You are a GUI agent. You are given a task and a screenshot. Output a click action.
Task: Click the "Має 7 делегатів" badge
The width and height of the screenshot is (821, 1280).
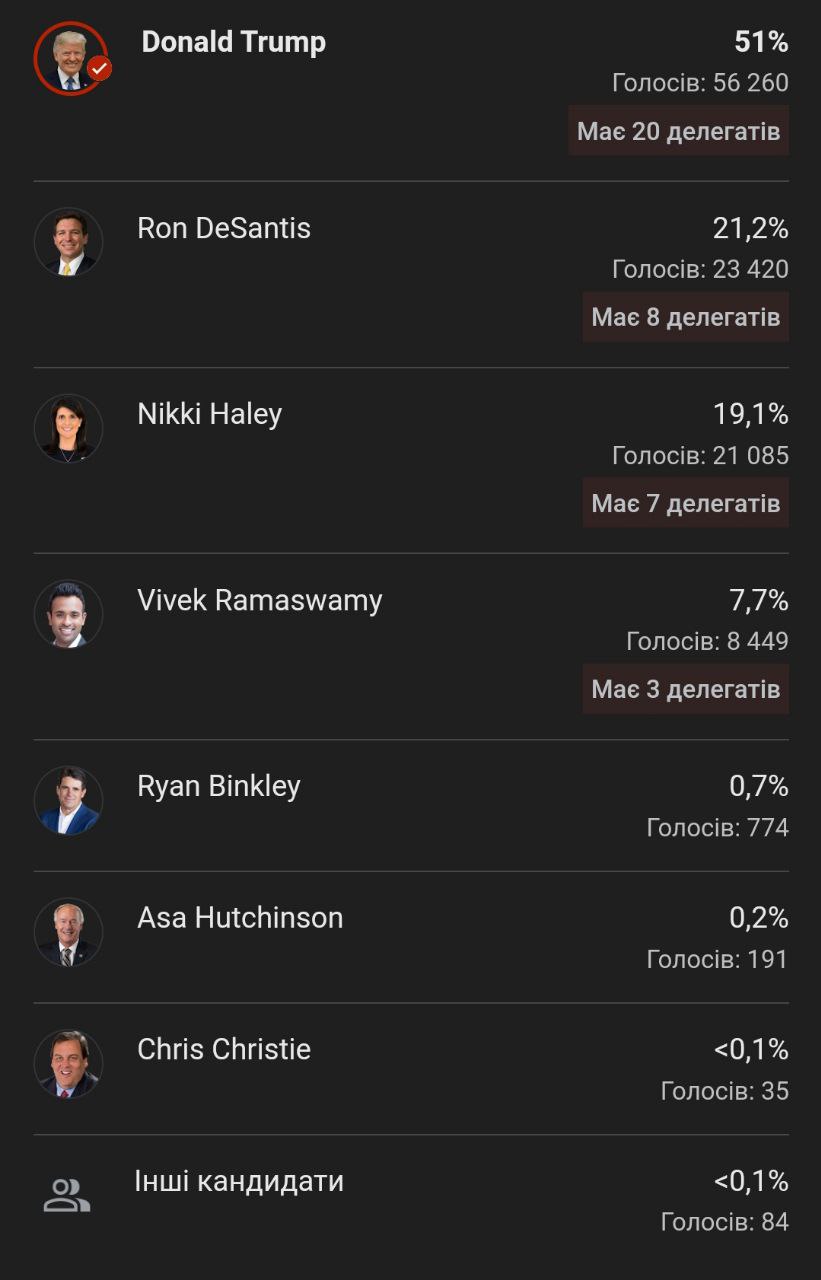click(685, 503)
